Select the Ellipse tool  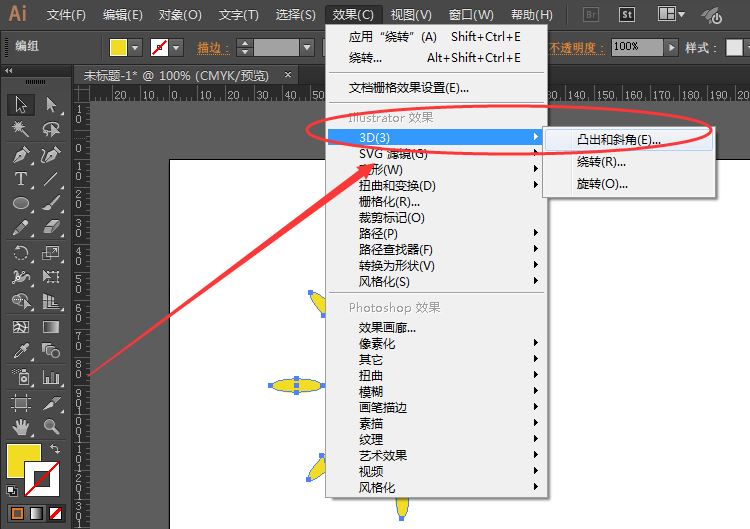click(x=21, y=204)
